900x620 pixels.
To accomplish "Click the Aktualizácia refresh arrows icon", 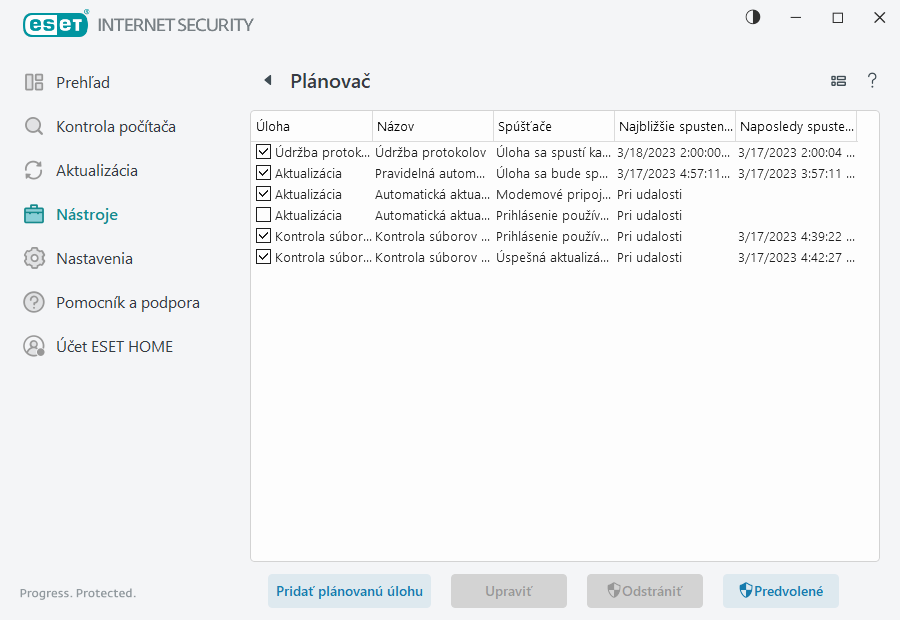I will click(x=34, y=171).
